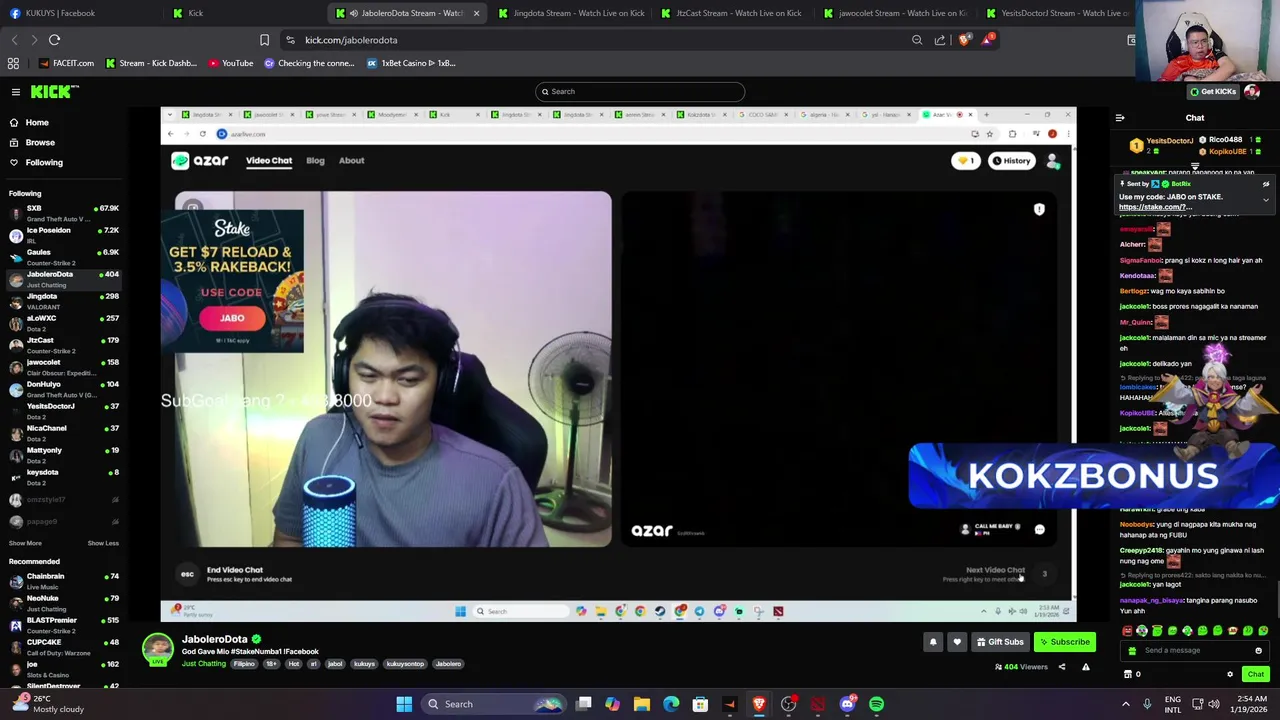Screen dimensions: 1280x720
Task: Click the green Chat send button
Action: (1255, 675)
